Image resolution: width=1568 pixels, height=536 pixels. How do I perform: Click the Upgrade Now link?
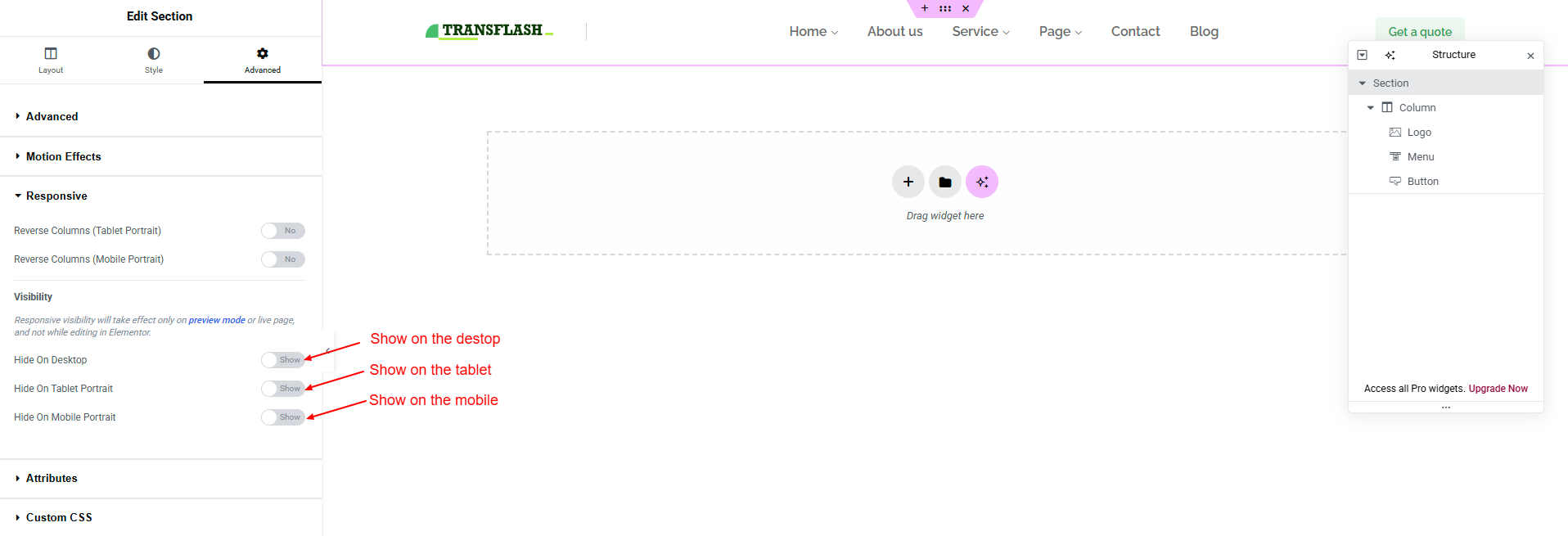(1498, 389)
